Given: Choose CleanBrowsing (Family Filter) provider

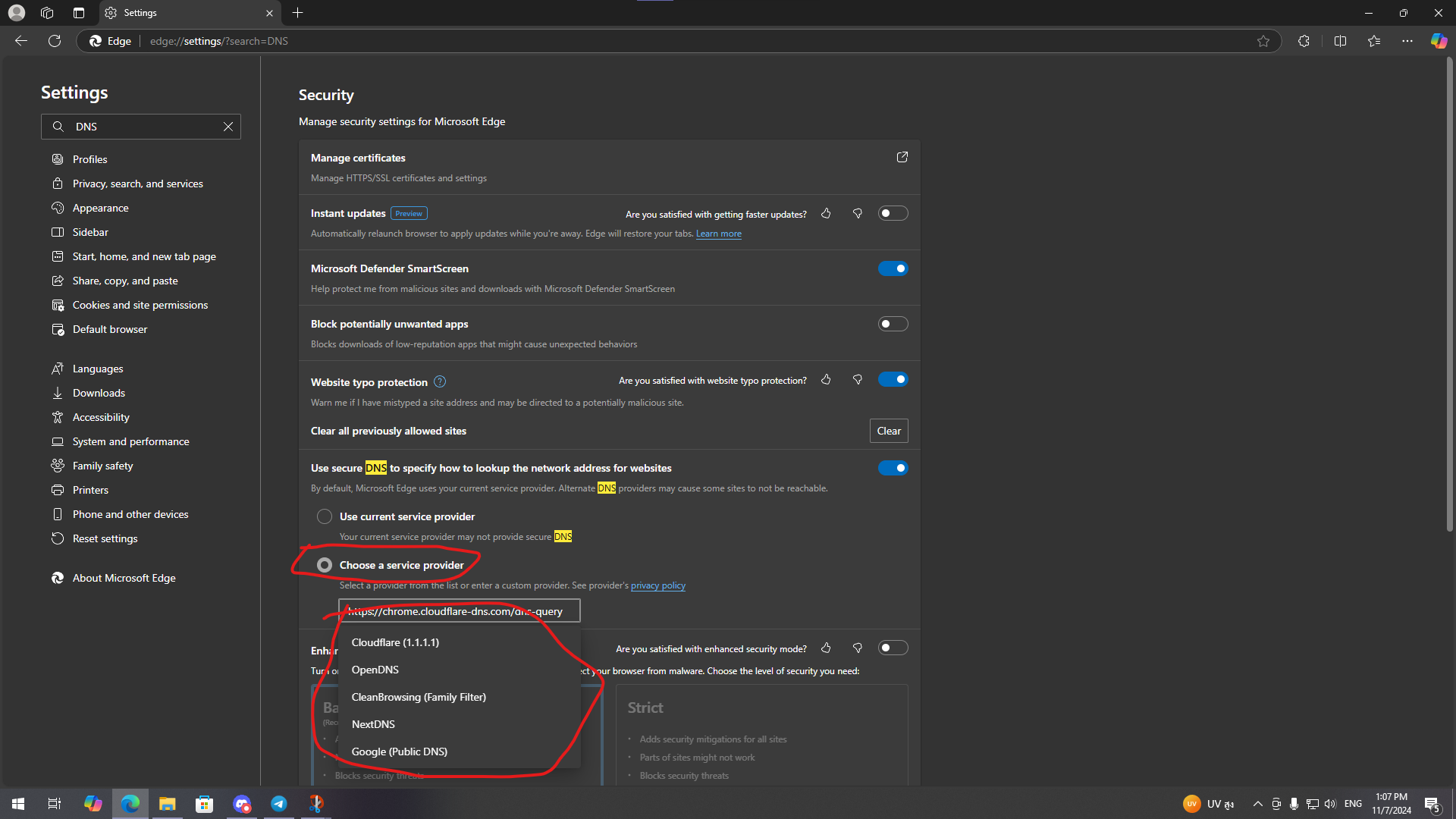Looking at the screenshot, I should [x=460, y=697].
